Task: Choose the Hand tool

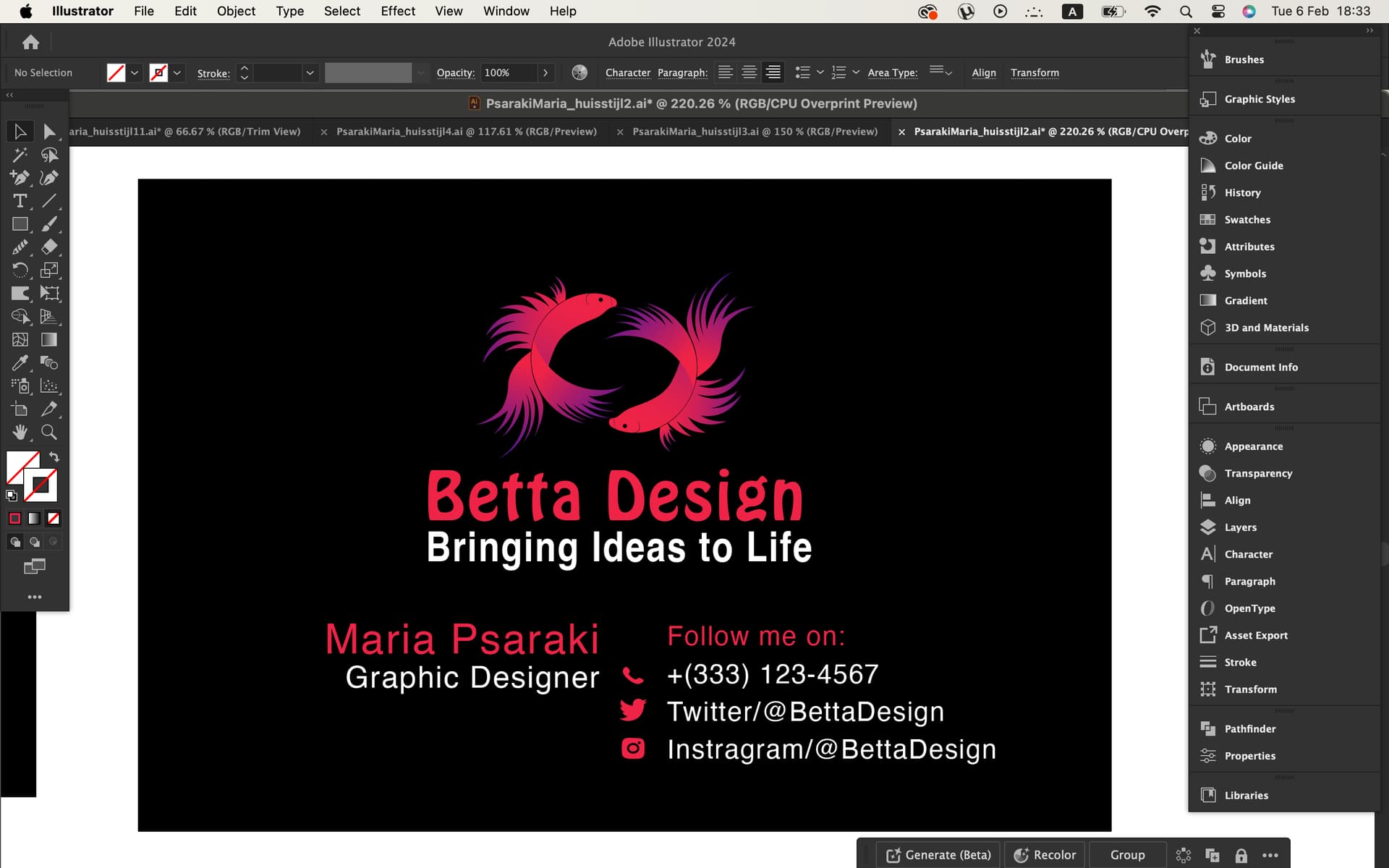Action: [x=20, y=432]
